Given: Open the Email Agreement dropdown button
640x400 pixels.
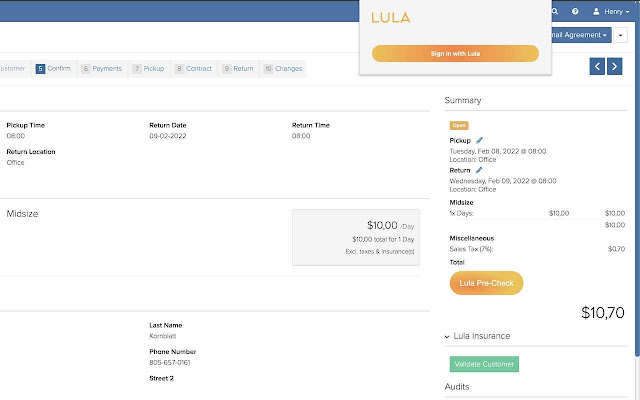Looking at the screenshot, I should (x=581, y=35).
